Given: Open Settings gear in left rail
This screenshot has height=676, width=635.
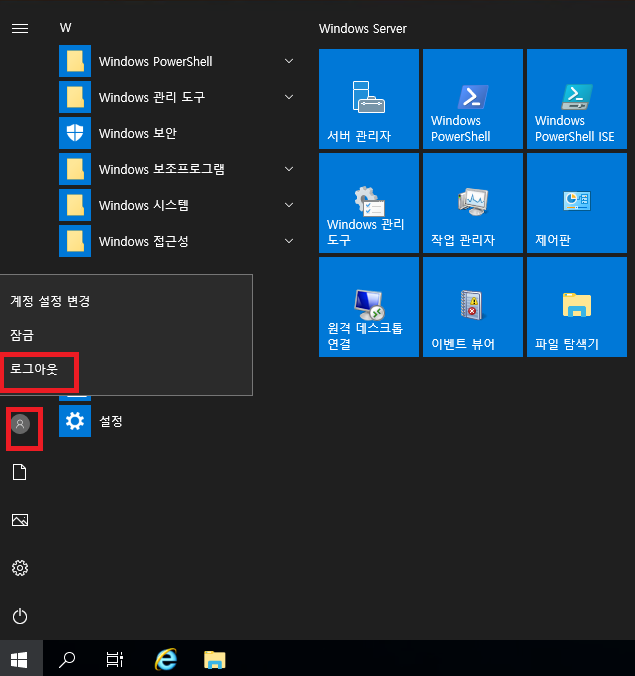Looking at the screenshot, I should tap(20, 568).
